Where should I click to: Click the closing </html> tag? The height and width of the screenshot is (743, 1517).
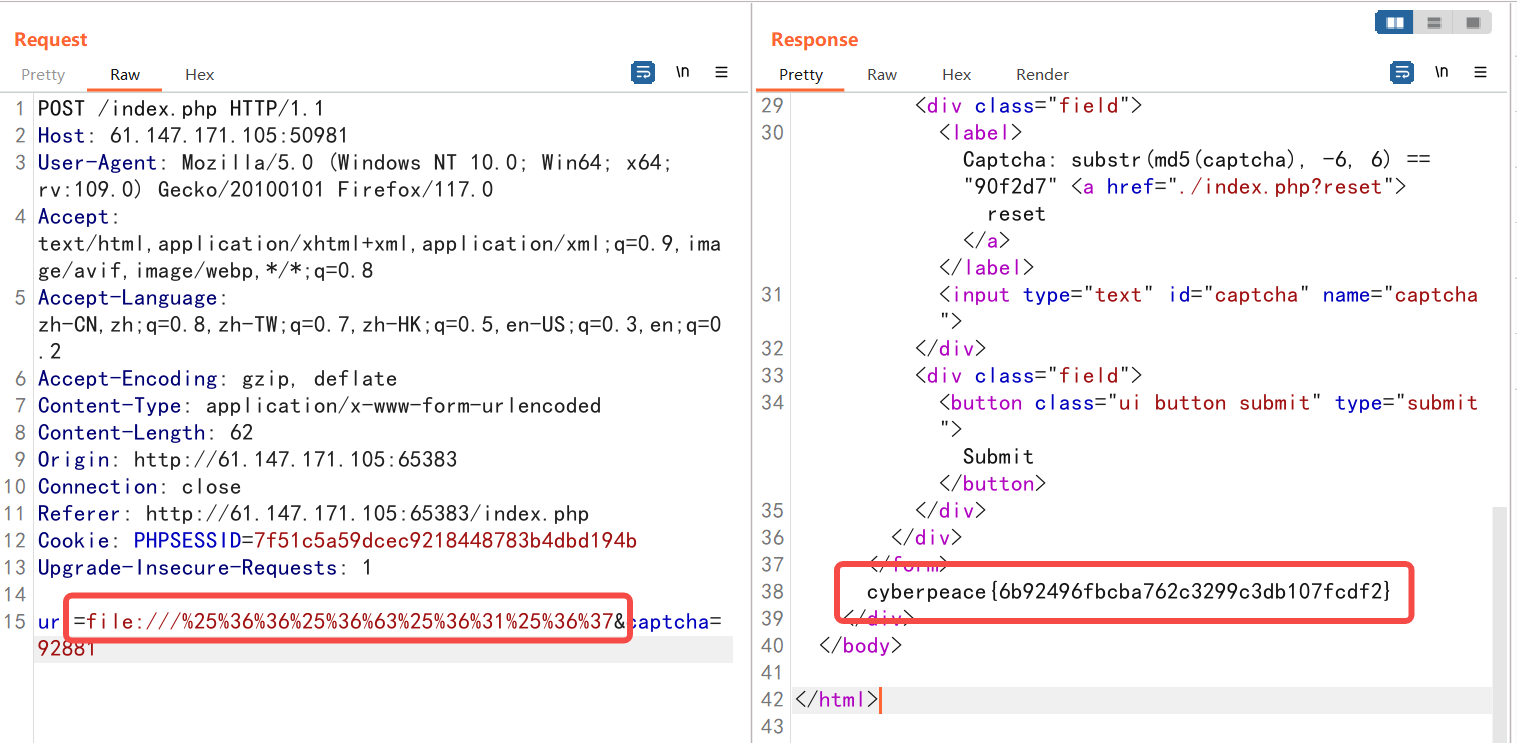point(836,700)
